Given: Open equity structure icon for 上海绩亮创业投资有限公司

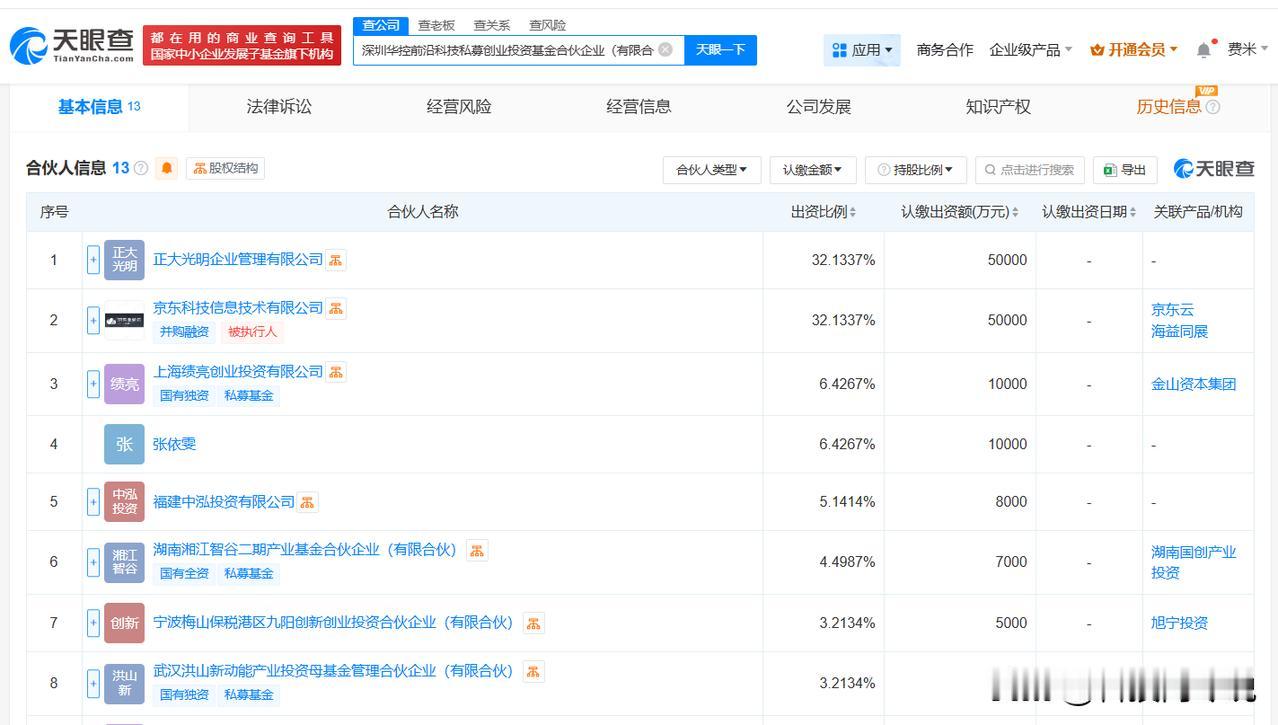Looking at the screenshot, I should point(336,372).
